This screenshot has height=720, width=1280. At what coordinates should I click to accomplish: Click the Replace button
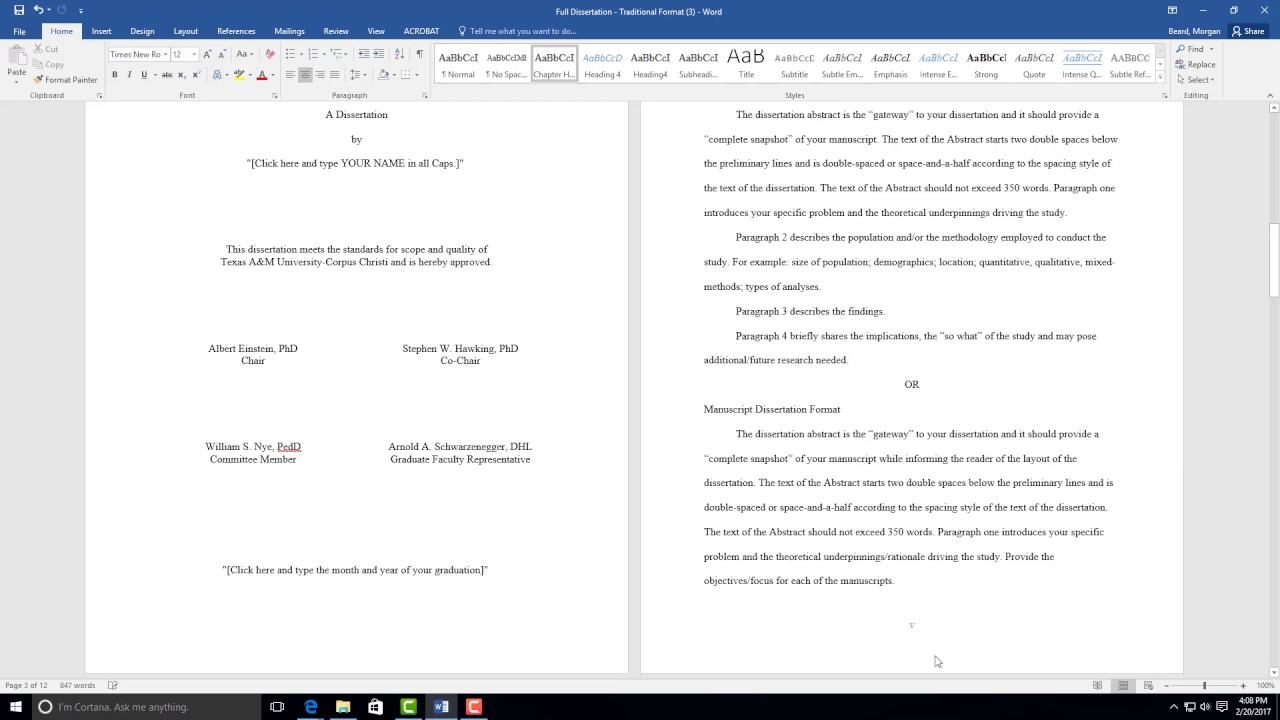(1195, 64)
